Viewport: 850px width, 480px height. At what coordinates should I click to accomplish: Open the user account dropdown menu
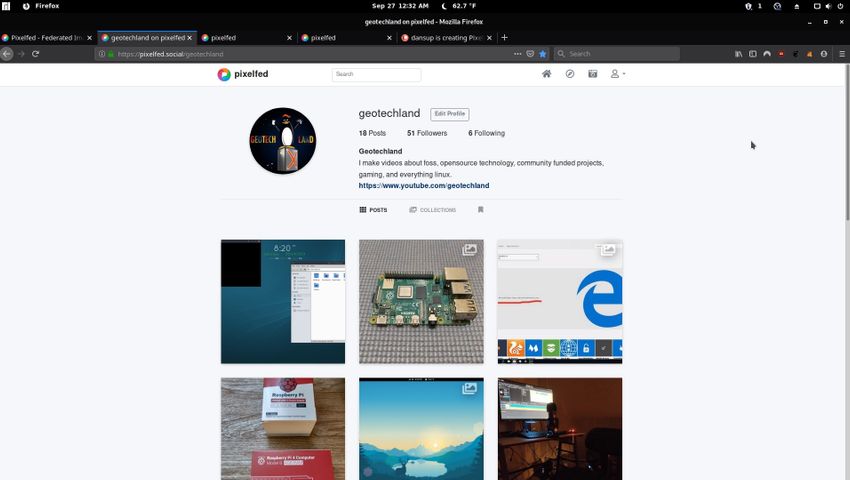point(617,74)
